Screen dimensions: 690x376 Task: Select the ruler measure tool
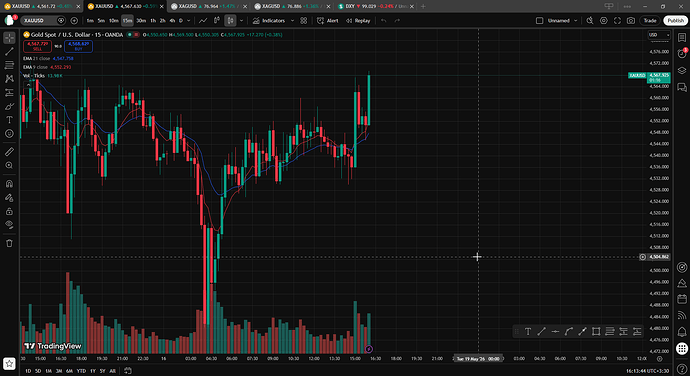[x=9, y=152]
